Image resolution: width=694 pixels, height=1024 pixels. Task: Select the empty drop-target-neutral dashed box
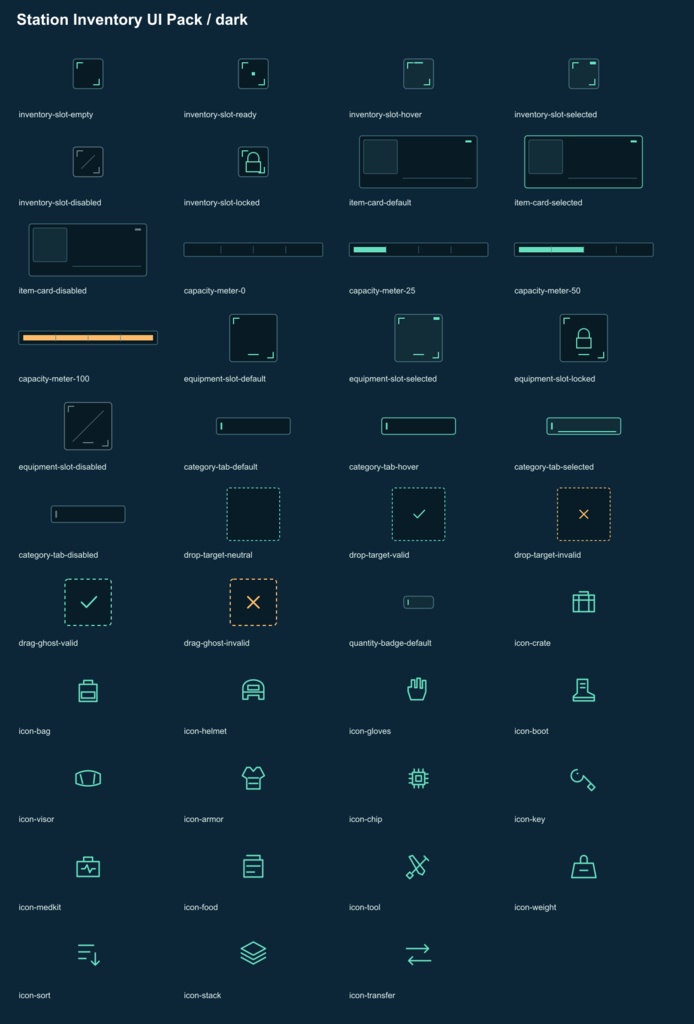[253, 514]
